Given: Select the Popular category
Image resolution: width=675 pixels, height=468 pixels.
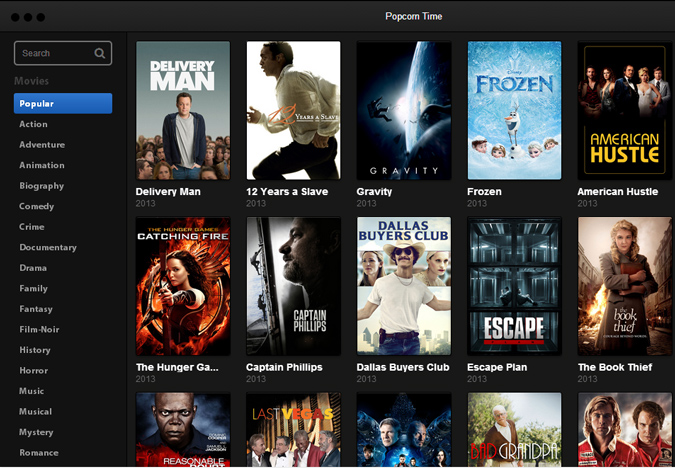Looking at the screenshot, I should 63,104.
